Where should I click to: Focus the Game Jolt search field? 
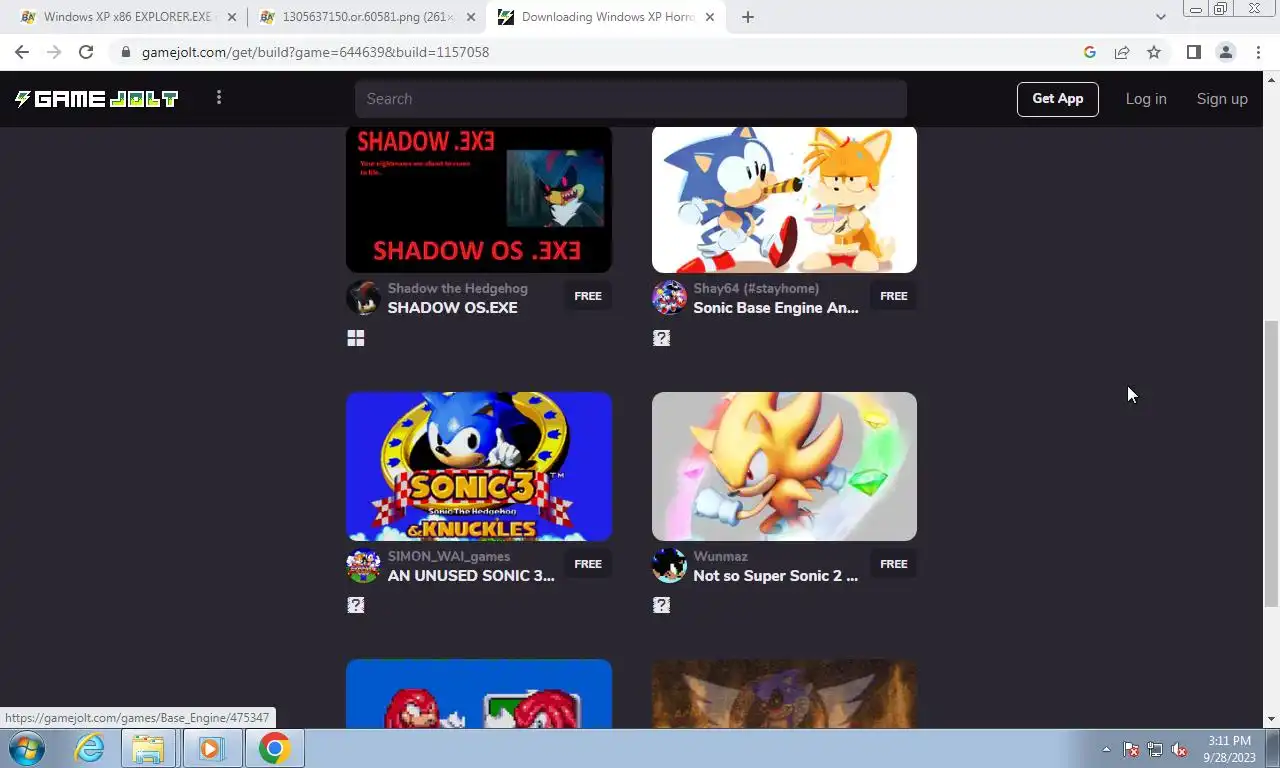[x=631, y=99]
